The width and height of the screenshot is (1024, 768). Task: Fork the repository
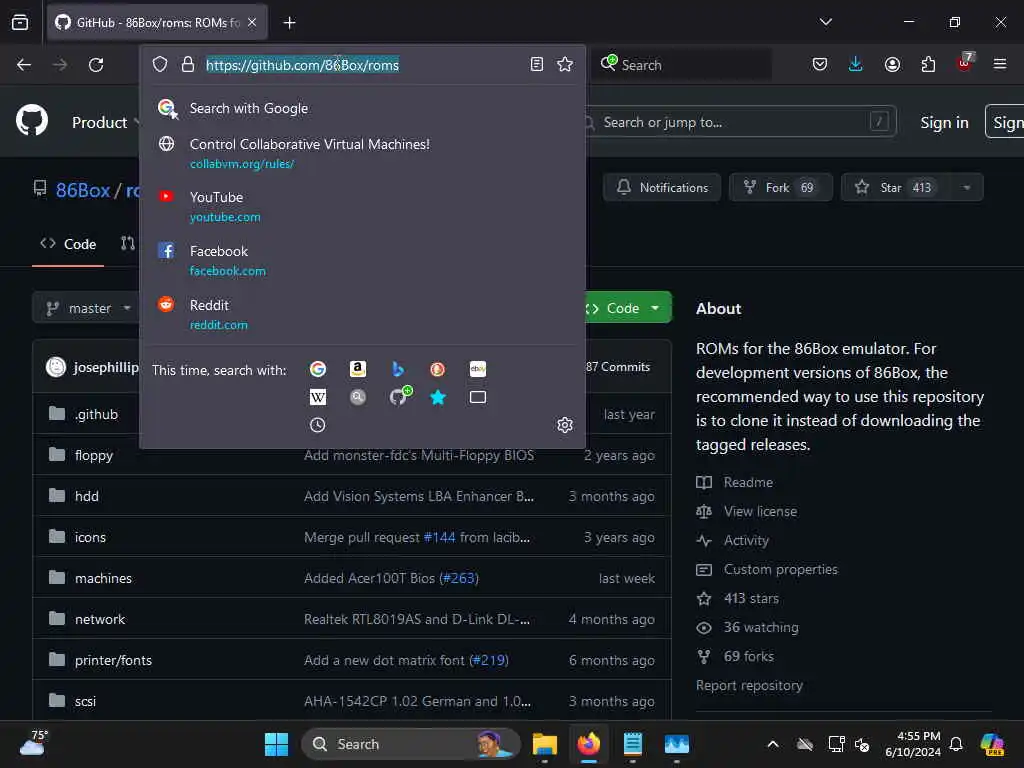tap(781, 187)
